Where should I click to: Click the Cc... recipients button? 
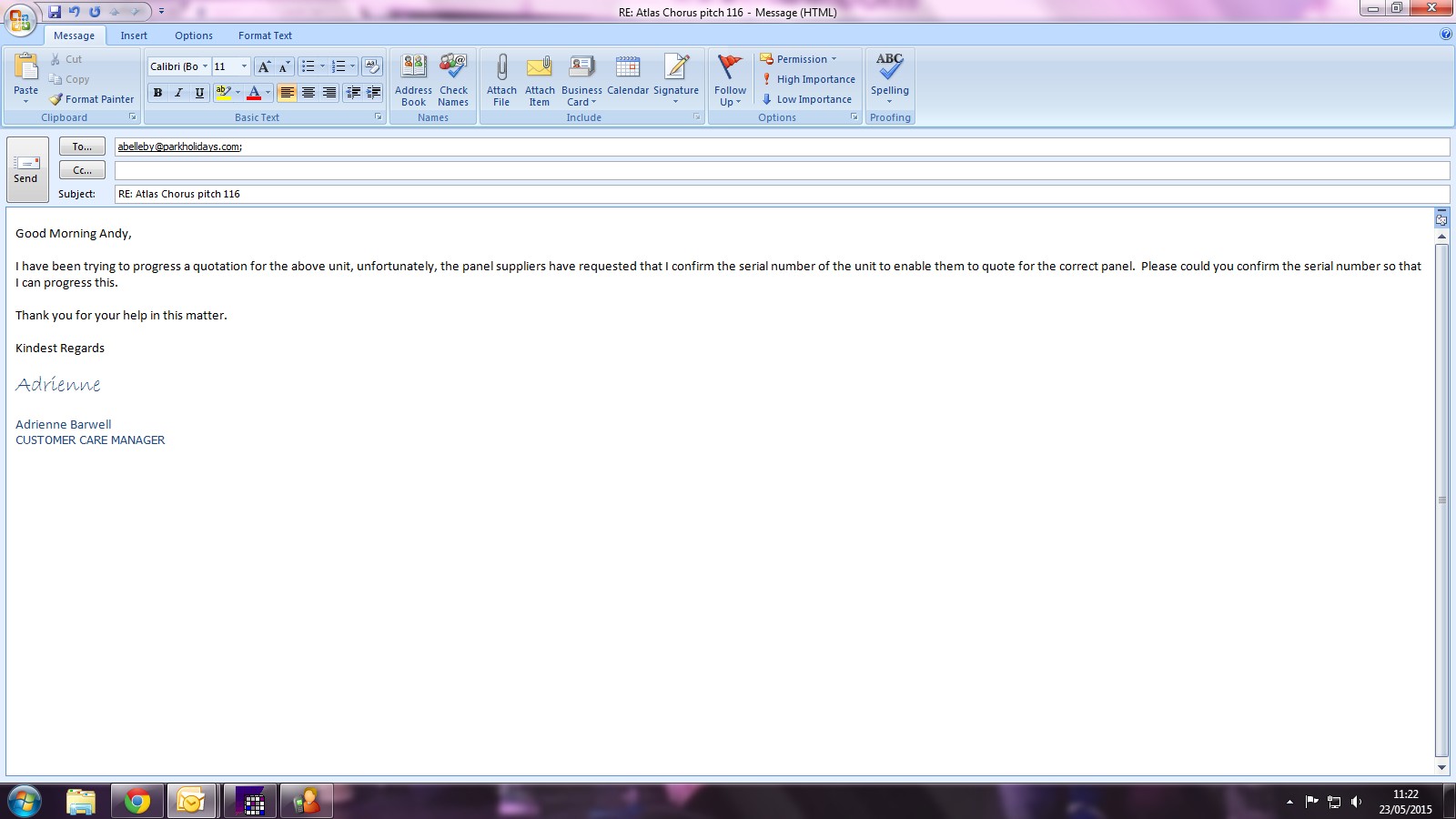82,170
